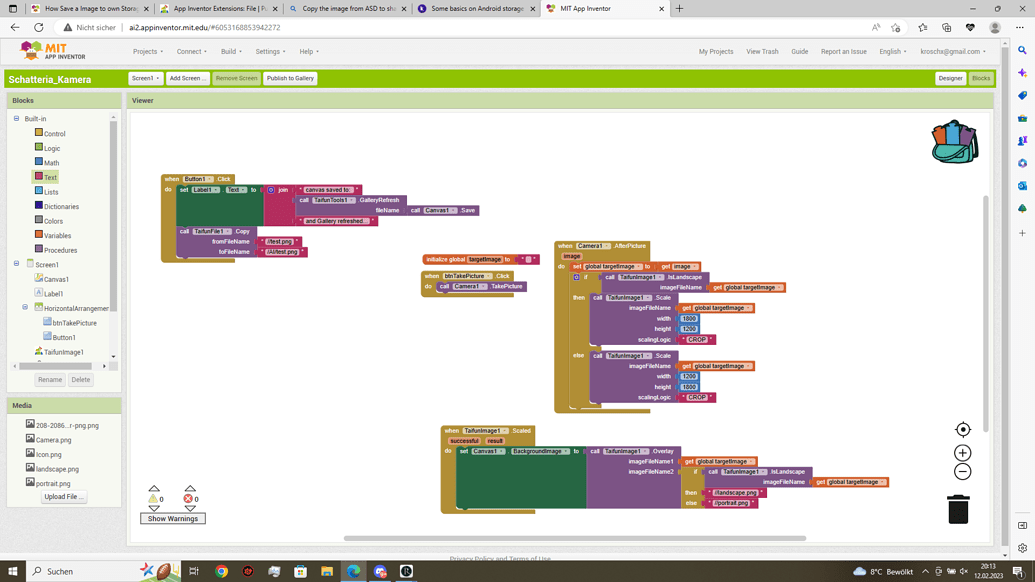Click the Upload File button

pos(64,497)
